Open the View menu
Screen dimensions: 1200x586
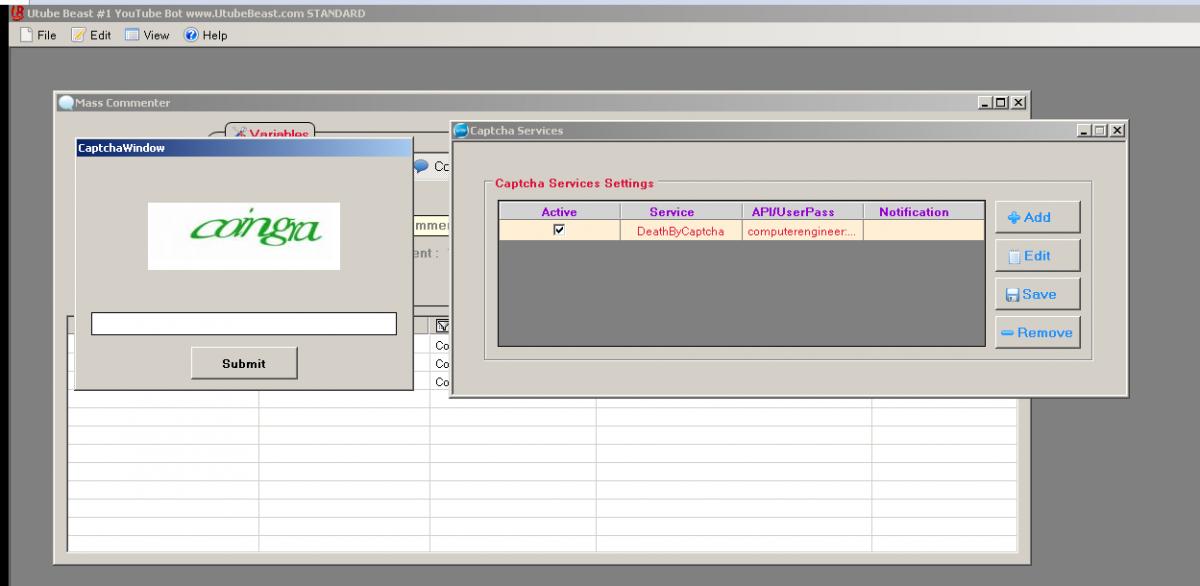[146, 35]
